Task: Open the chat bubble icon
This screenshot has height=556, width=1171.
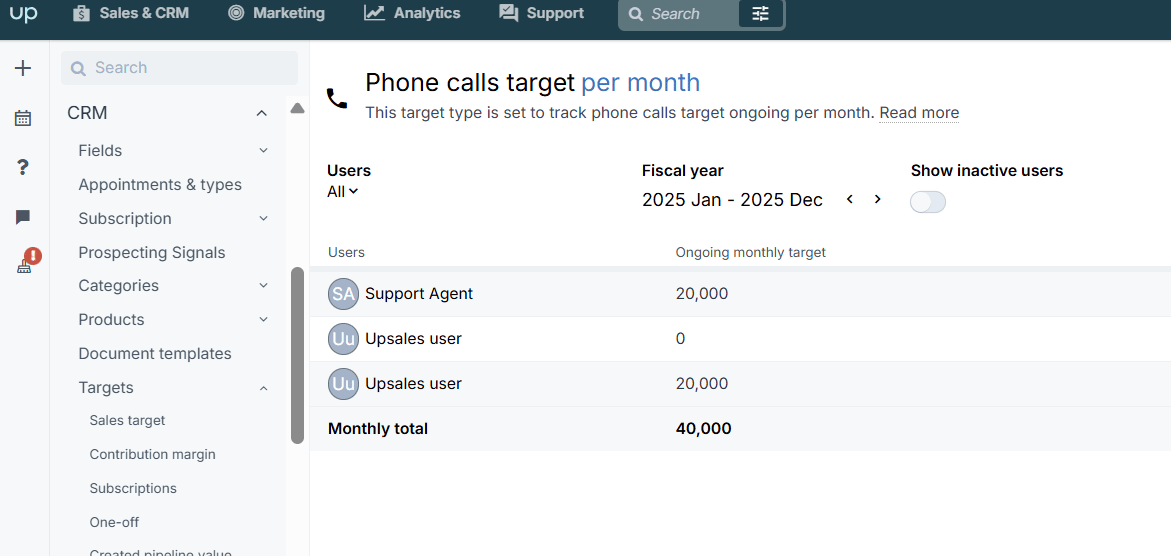Action: 23,217
